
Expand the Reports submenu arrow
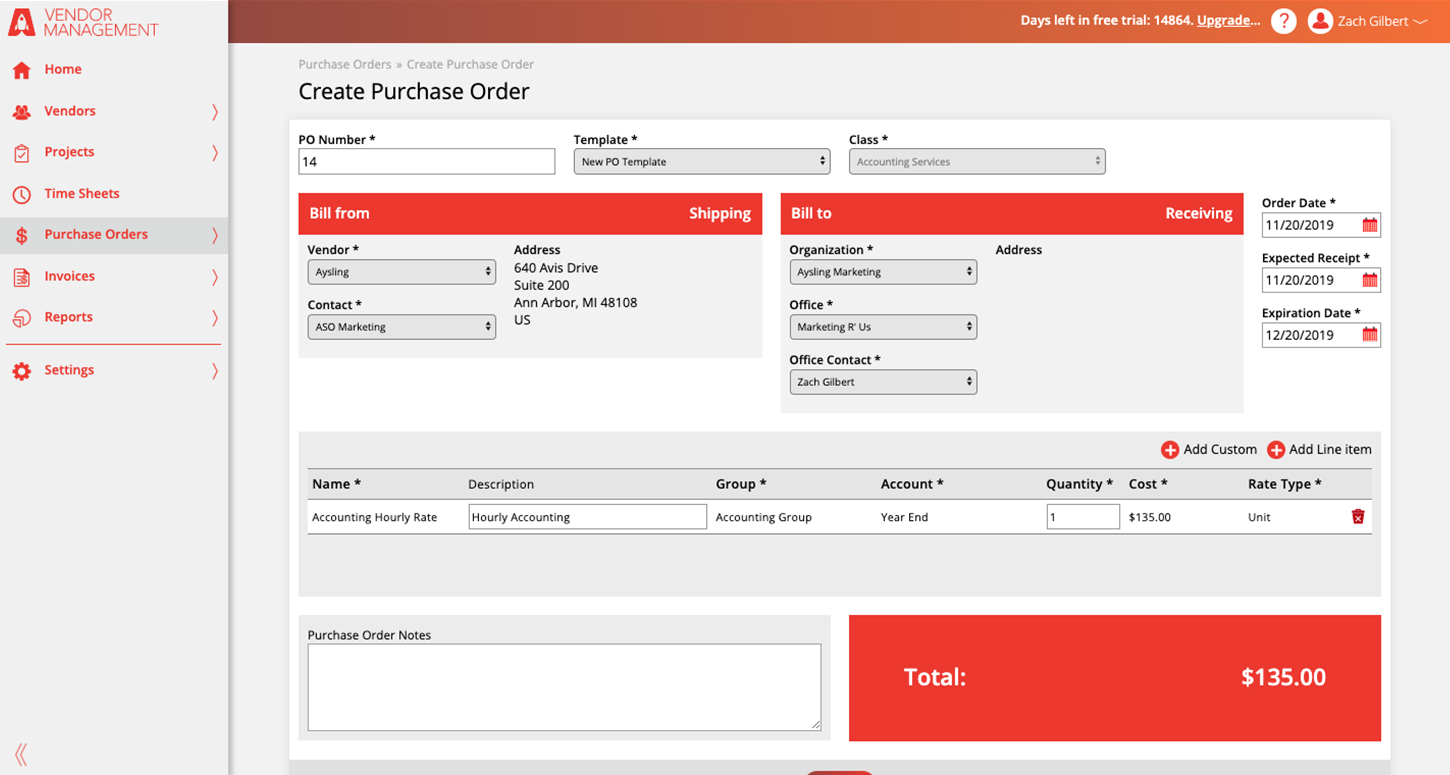[214, 318]
